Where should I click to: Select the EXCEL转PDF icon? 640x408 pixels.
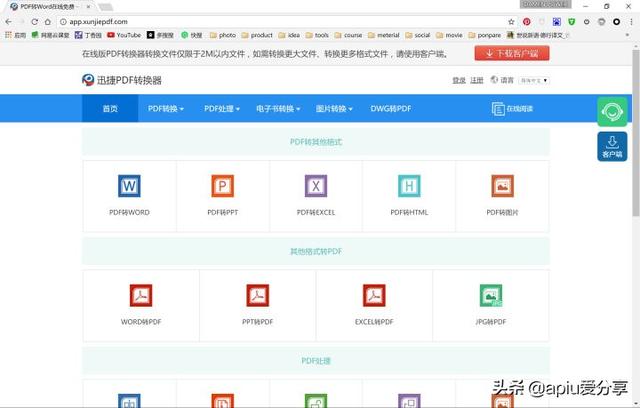point(374,295)
